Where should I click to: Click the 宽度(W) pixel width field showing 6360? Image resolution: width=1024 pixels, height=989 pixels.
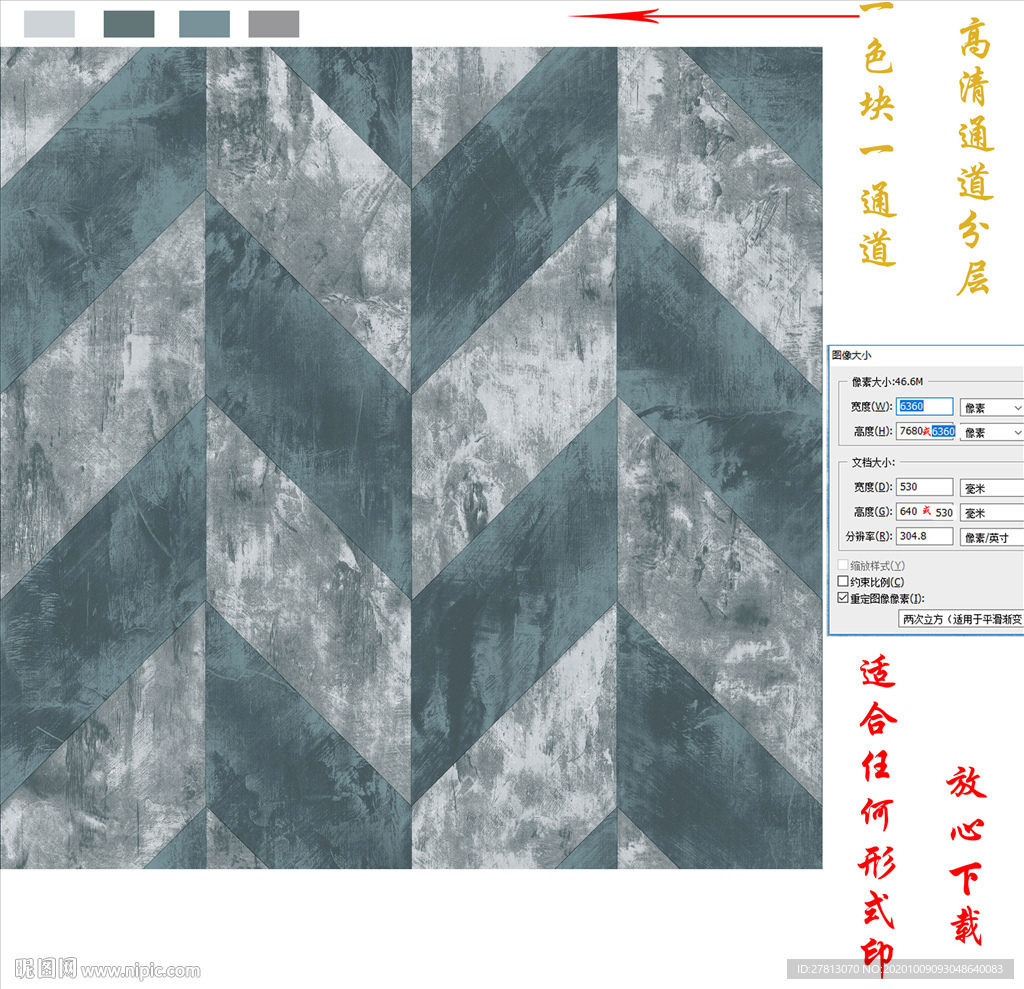coord(924,406)
